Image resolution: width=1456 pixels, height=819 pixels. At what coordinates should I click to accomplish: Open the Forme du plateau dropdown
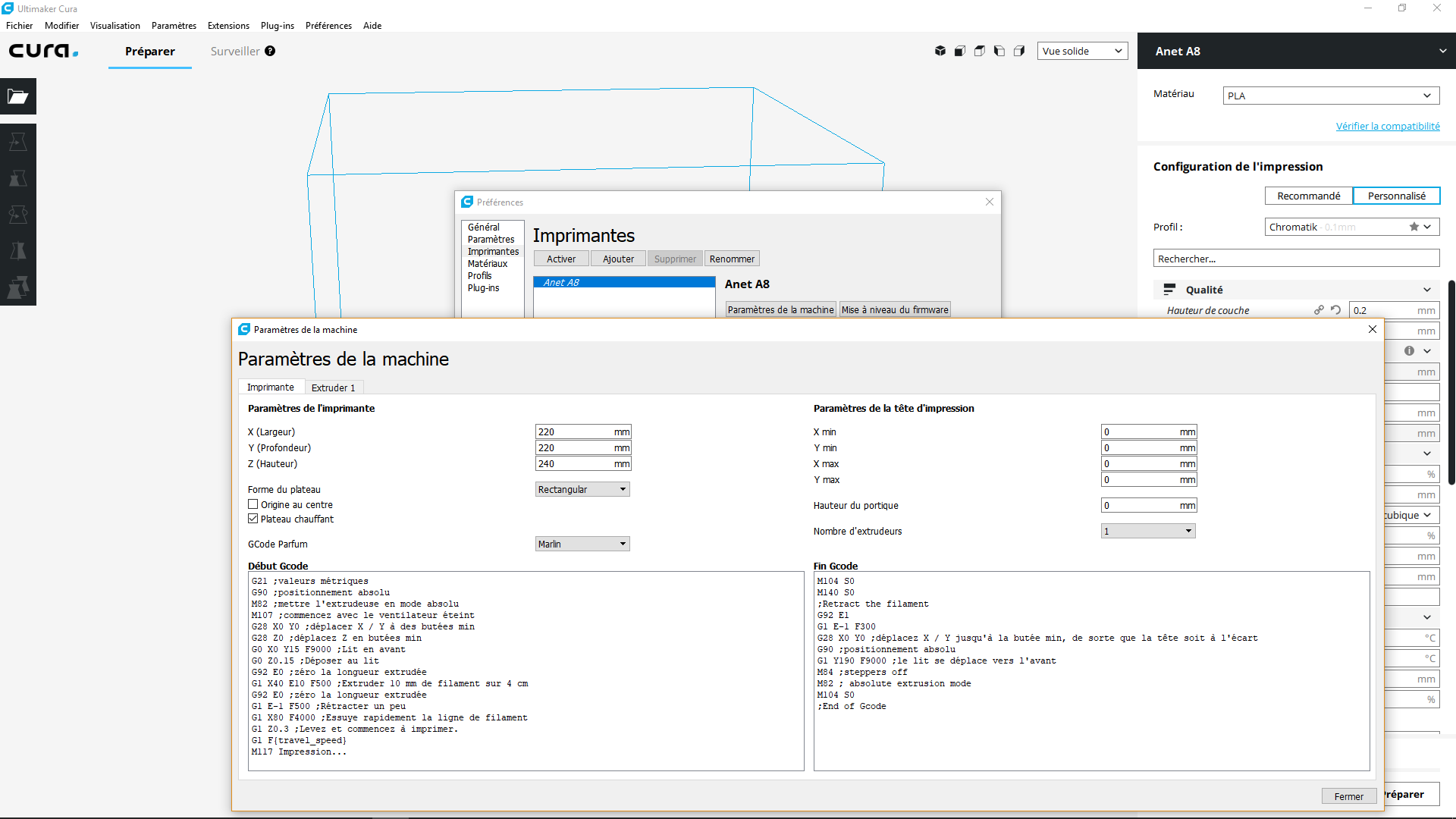point(582,489)
